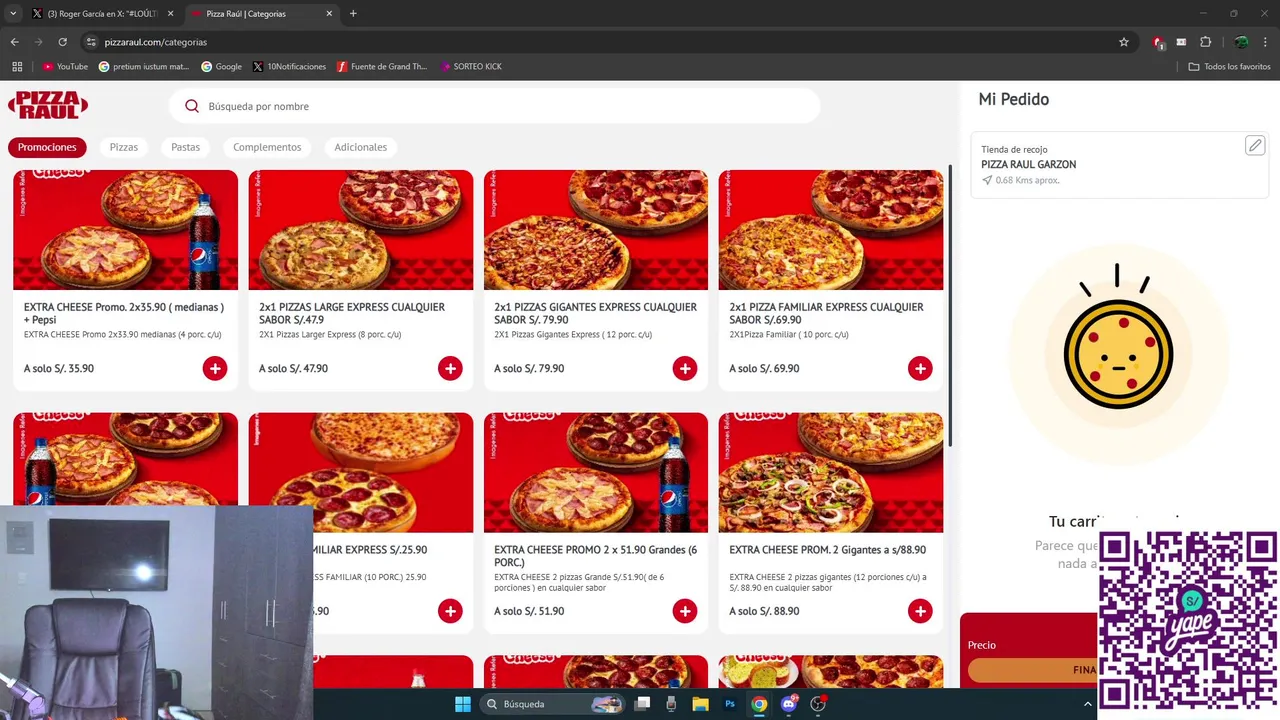This screenshot has height=720, width=1280.
Task: Click price text A solo S/. 88.90
Action: (x=764, y=611)
